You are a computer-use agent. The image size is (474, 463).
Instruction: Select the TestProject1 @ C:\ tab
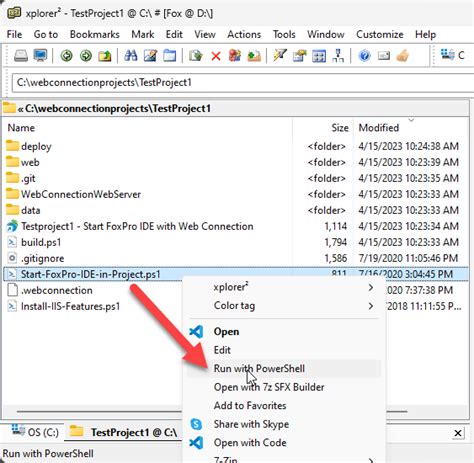pyautogui.click(x=124, y=432)
